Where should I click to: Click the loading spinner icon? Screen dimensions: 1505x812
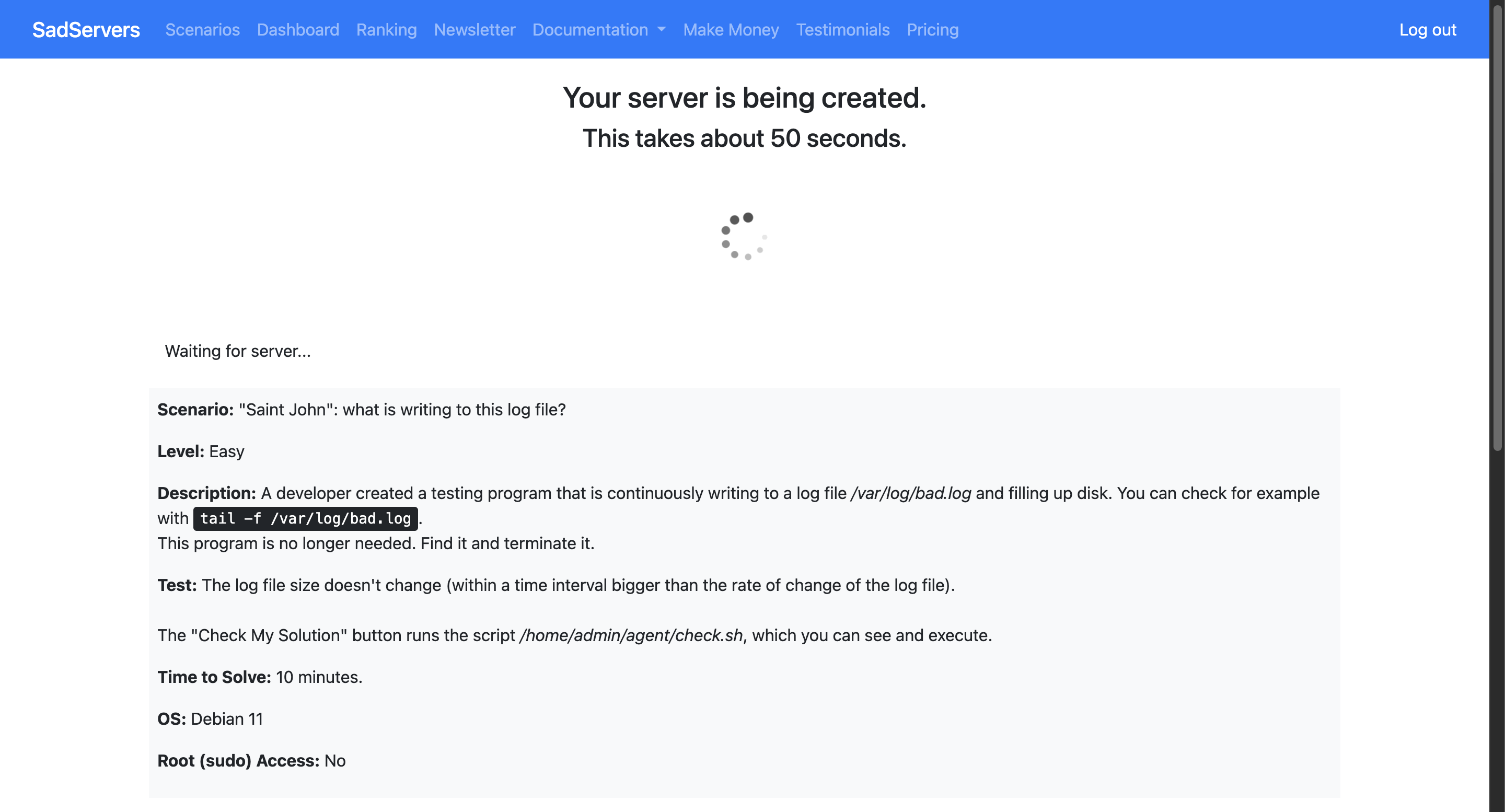point(744,237)
